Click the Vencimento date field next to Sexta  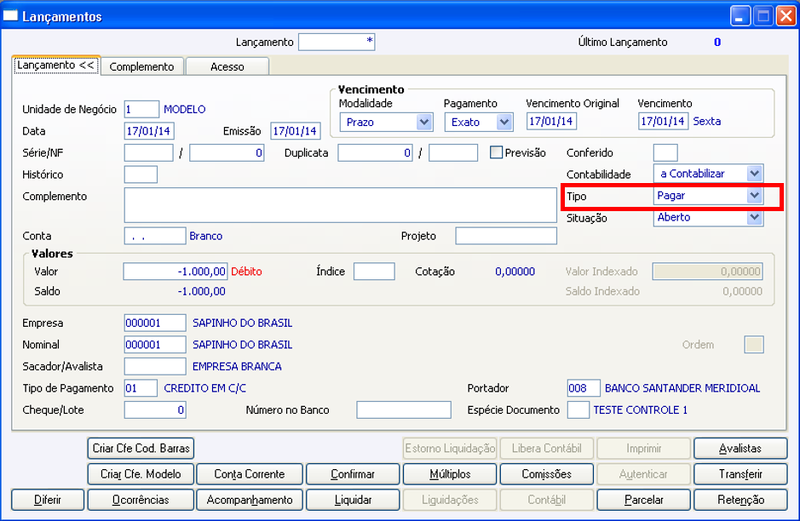click(663, 121)
